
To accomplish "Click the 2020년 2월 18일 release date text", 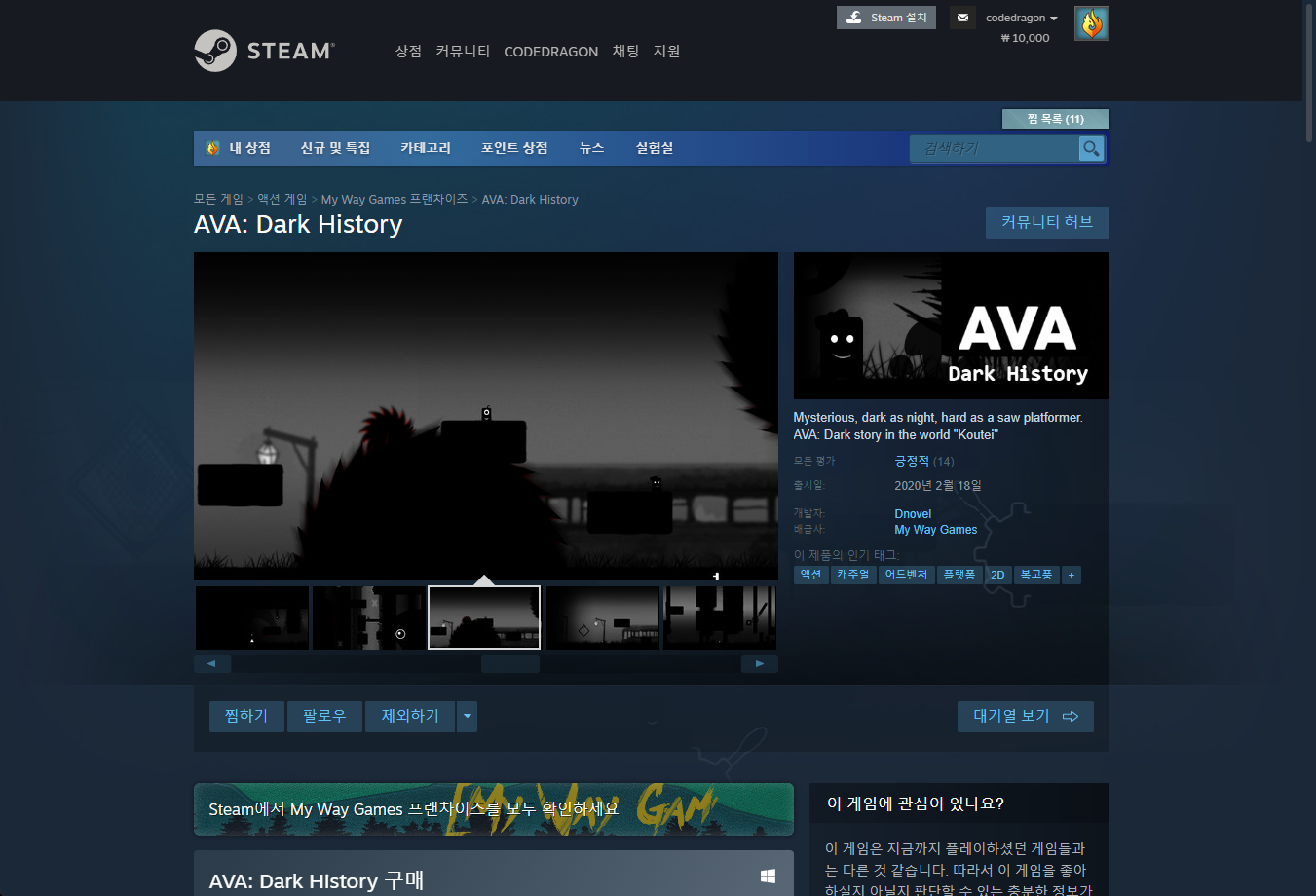I will tap(938, 485).
